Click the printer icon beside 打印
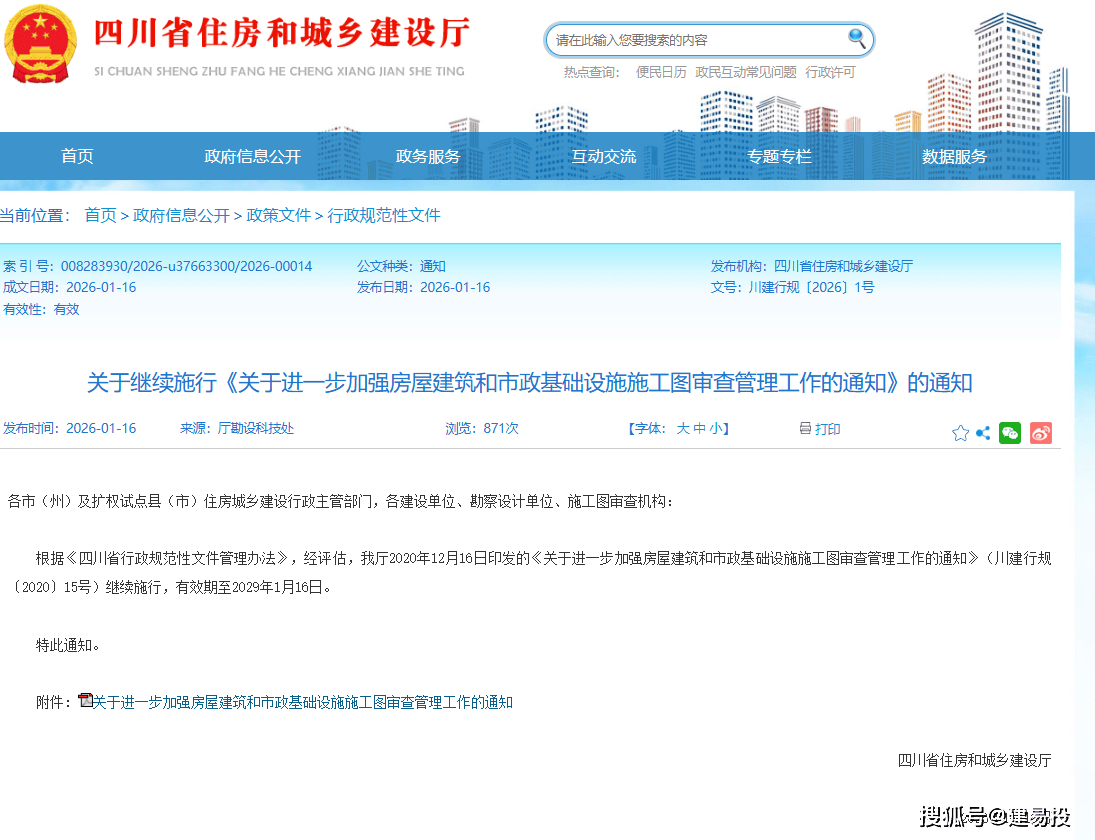1095x840 pixels. pyautogui.click(x=804, y=428)
